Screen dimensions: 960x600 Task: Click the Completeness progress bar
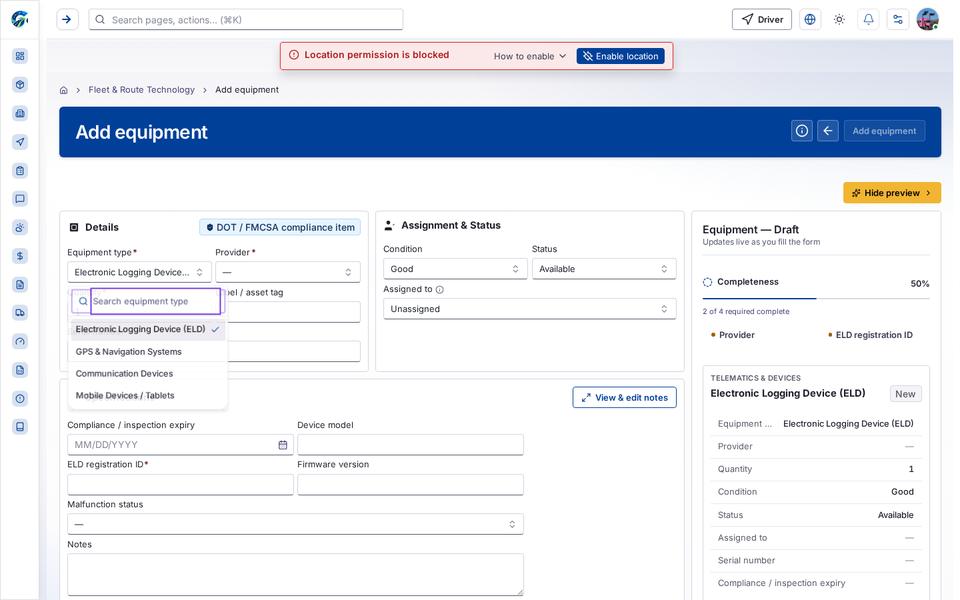tap(816, 298)
